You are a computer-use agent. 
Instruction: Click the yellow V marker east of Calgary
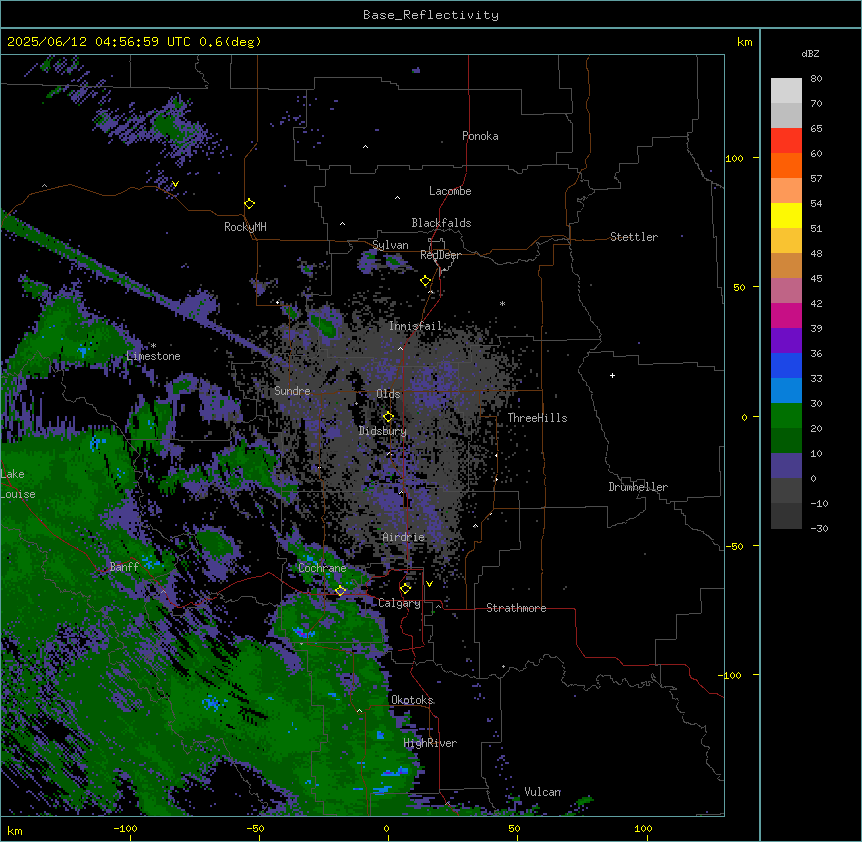tap(429, 584)
